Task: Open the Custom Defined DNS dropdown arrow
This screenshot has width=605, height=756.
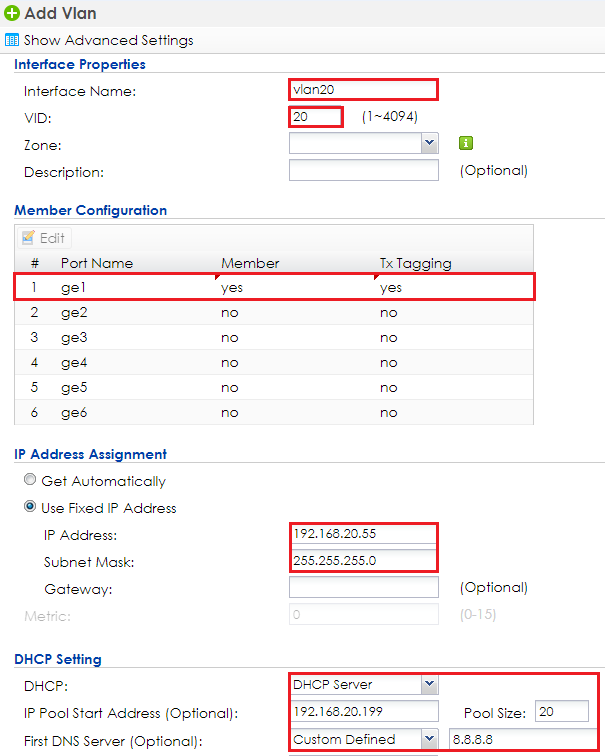Action: click(430, 739)
